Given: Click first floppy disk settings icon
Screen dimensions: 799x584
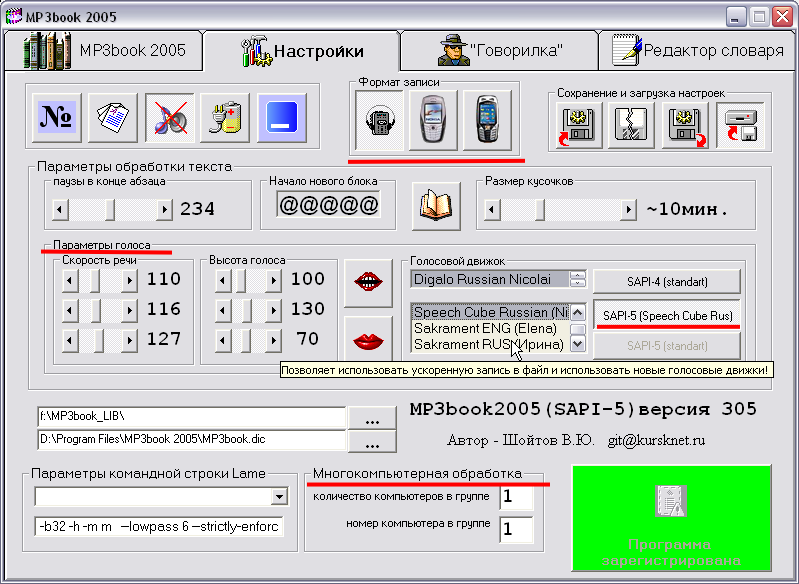Looking at the screenshot, I should 578,125.
